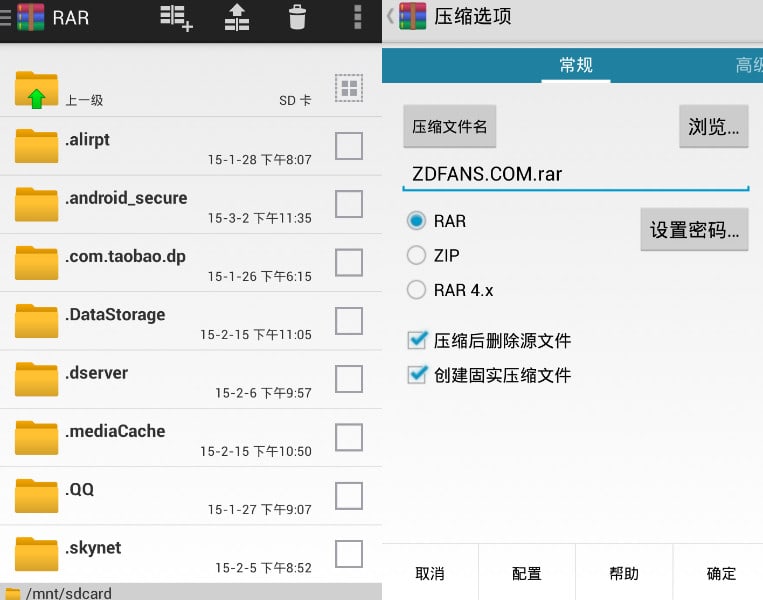Tap date 15-1-28 下午8:07

pyautogui.click(x=260, y=160)
